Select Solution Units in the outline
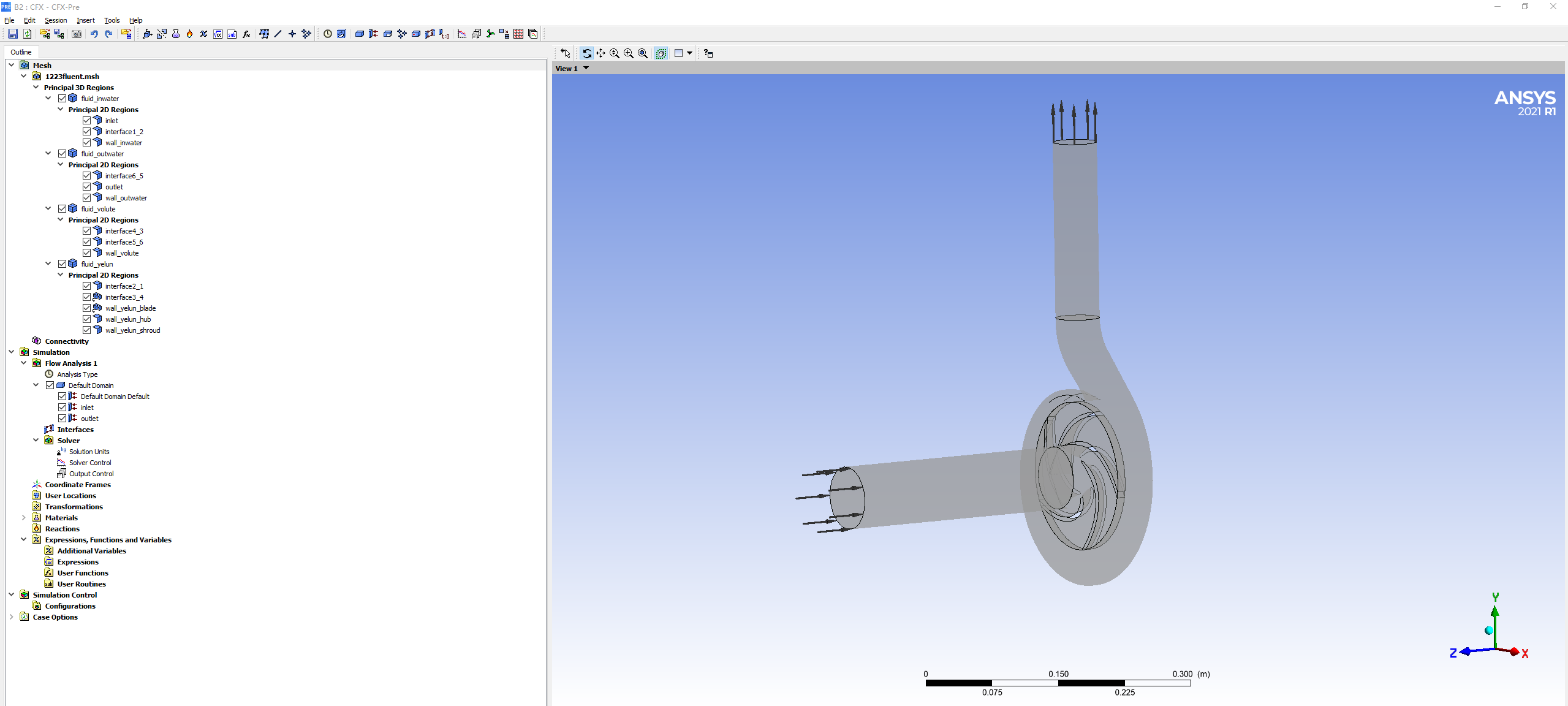This screenshot has height=706, width=1568. coord(89,452)
